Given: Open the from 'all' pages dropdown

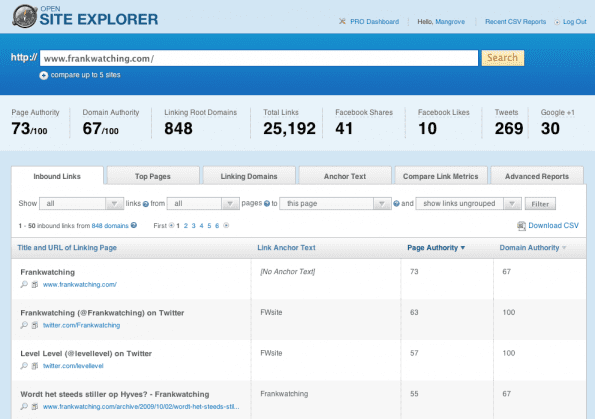Looking at the screenshot, I should [x=203, y=204].
